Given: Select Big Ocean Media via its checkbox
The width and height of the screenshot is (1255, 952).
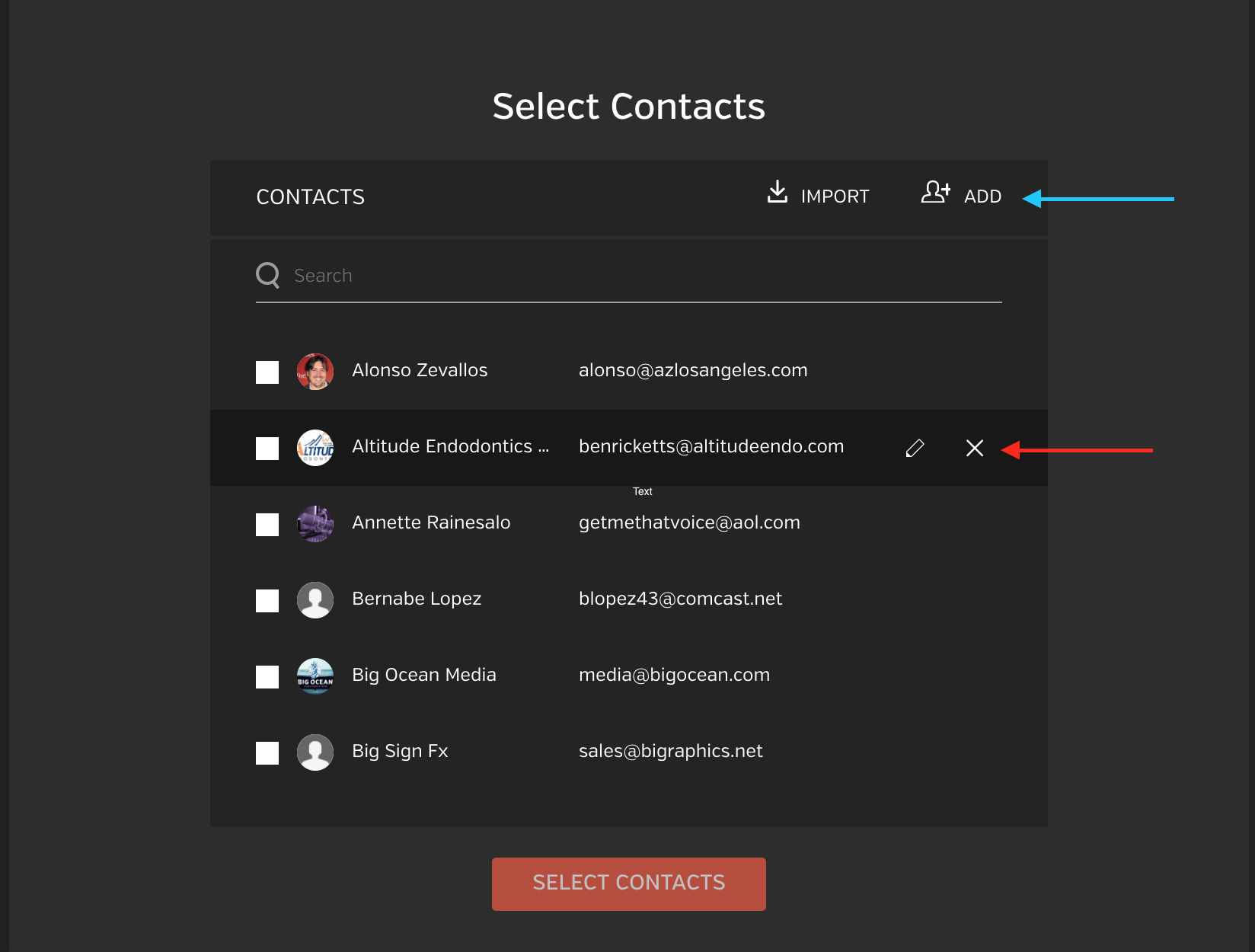Looking at the screenshot, I should [267, 676].
